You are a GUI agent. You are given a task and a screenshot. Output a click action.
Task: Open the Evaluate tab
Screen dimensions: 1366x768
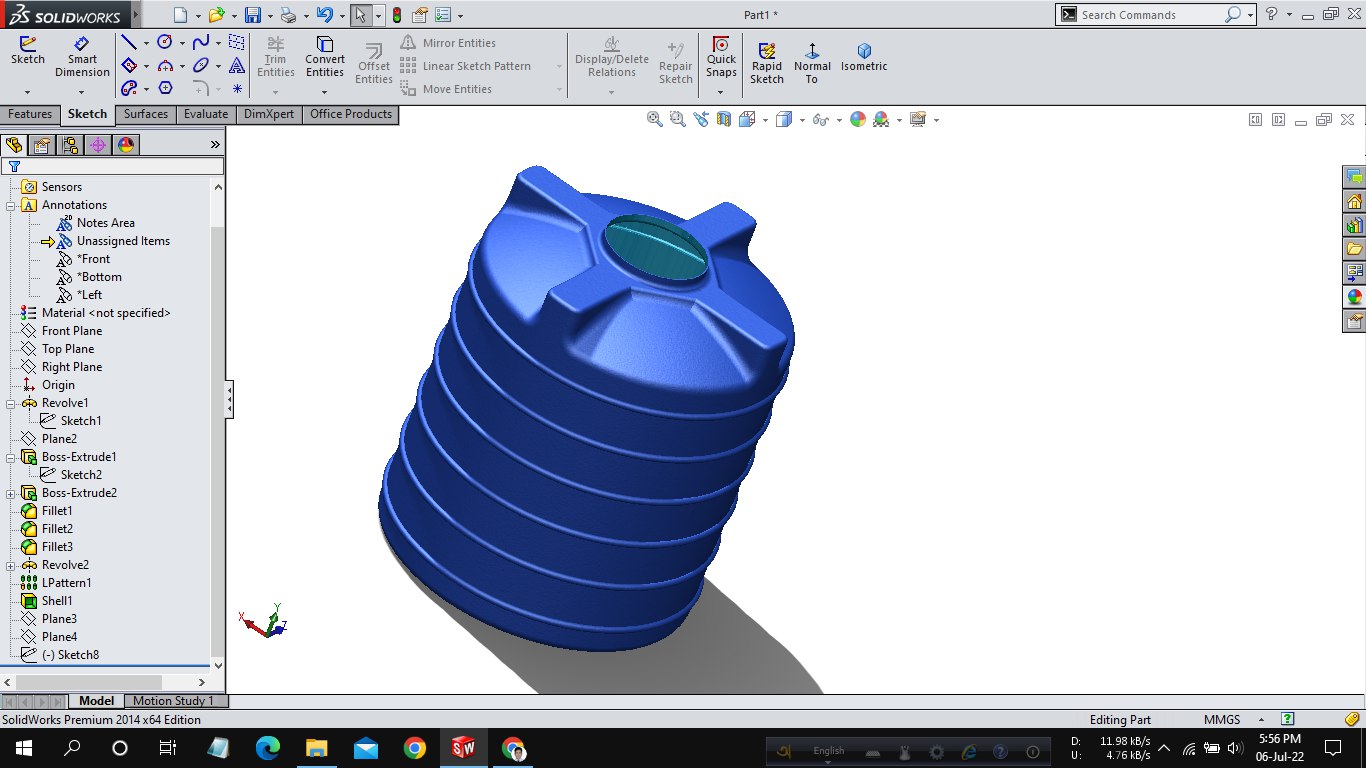pos(205,114)
